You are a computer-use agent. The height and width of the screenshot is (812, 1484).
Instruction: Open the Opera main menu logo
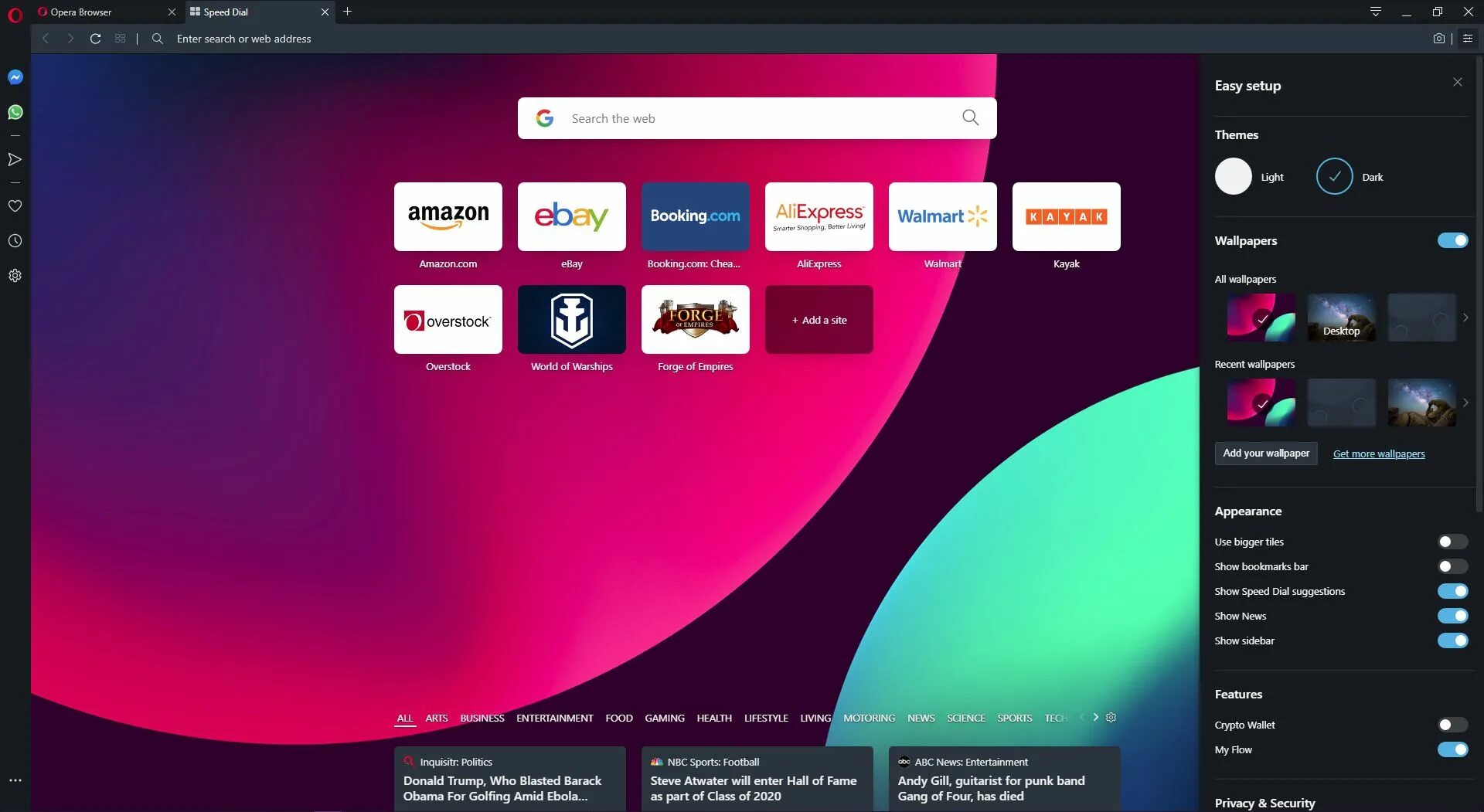pyautogui.click(x=15, y=14)
